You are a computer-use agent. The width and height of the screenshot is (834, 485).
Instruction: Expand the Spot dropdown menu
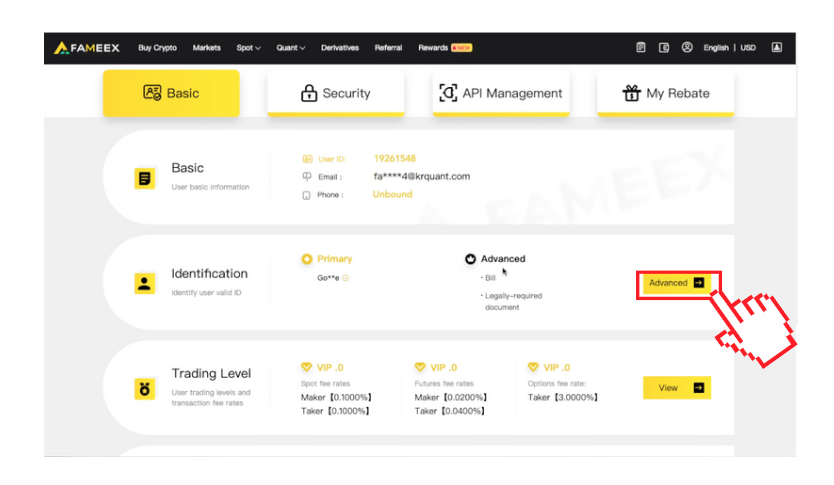click(x=248, y=47)
